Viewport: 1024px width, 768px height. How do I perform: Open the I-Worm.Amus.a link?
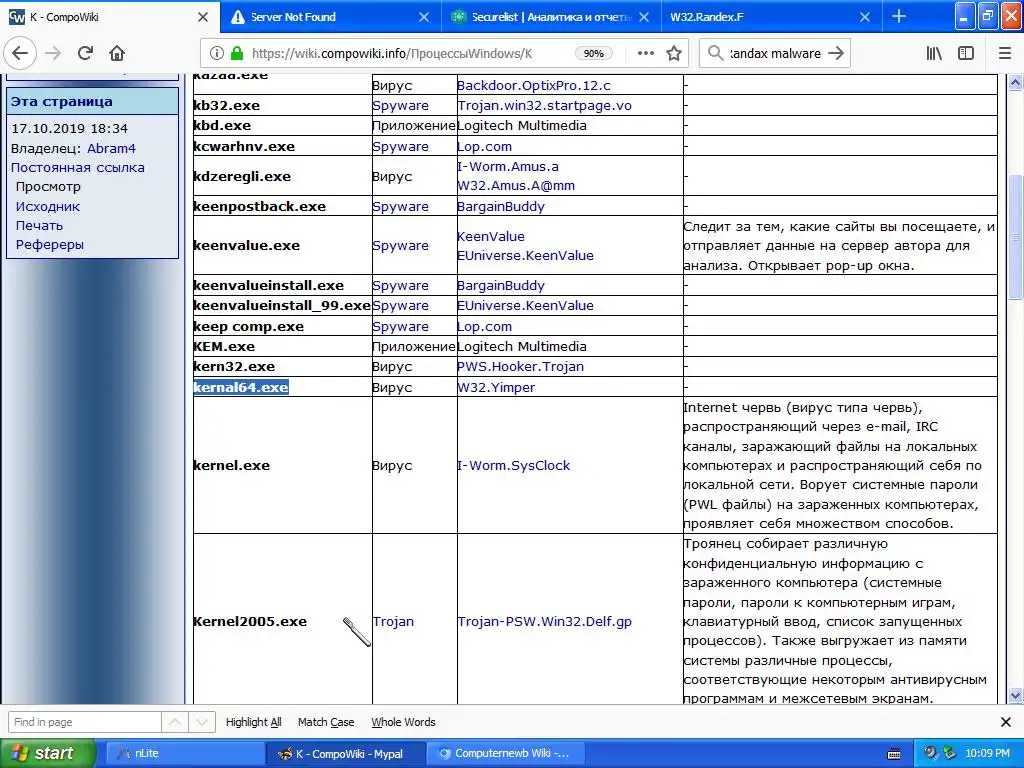point(507,166)
